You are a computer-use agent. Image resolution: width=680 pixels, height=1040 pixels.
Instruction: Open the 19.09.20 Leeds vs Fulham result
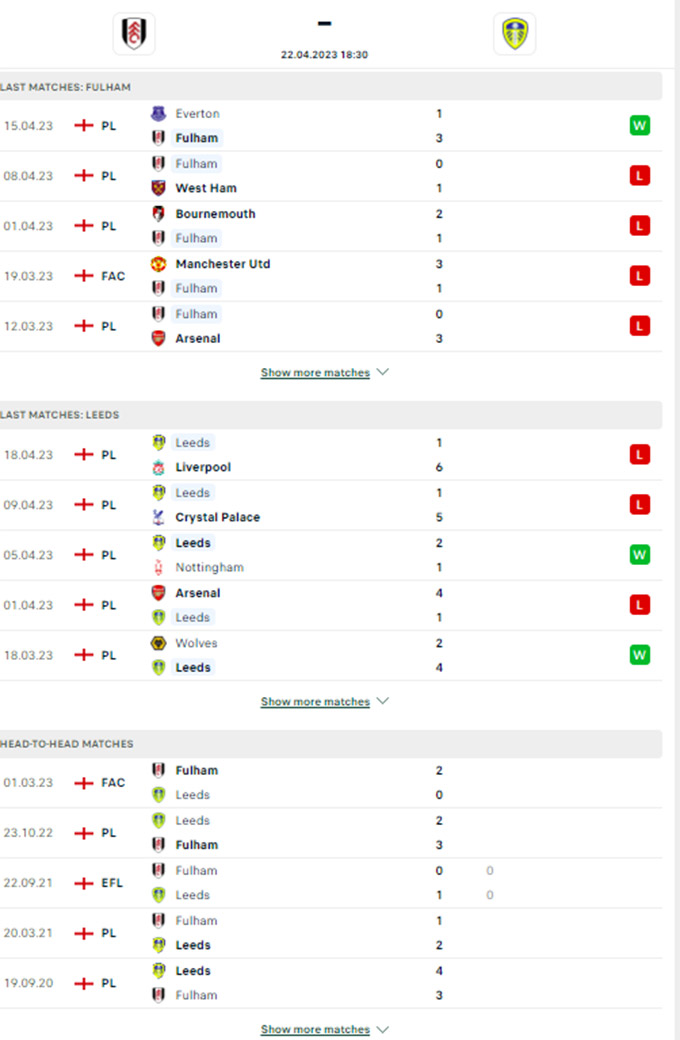pos(330,983)
